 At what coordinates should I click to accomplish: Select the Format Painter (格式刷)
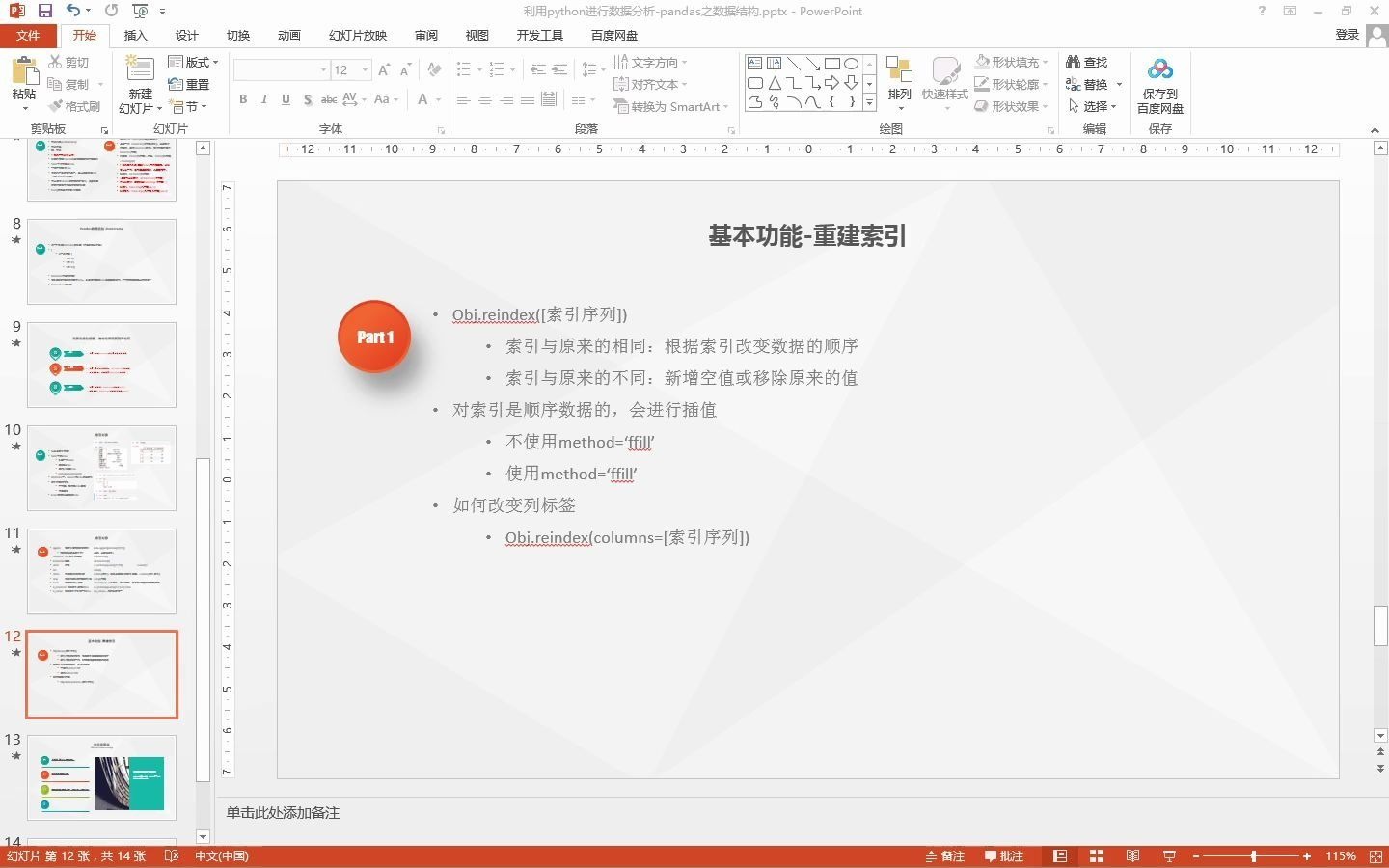pyautogui.click(x=75, y=106)
